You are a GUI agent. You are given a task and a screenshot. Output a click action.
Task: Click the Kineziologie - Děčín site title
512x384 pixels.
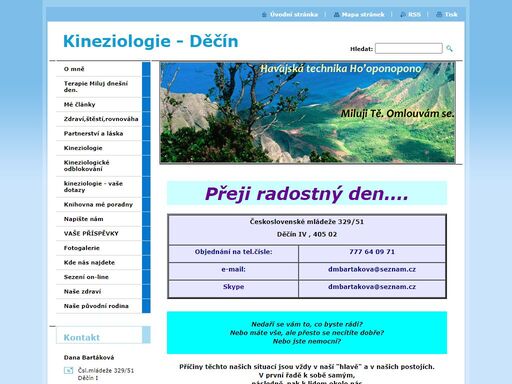point(151,41)
